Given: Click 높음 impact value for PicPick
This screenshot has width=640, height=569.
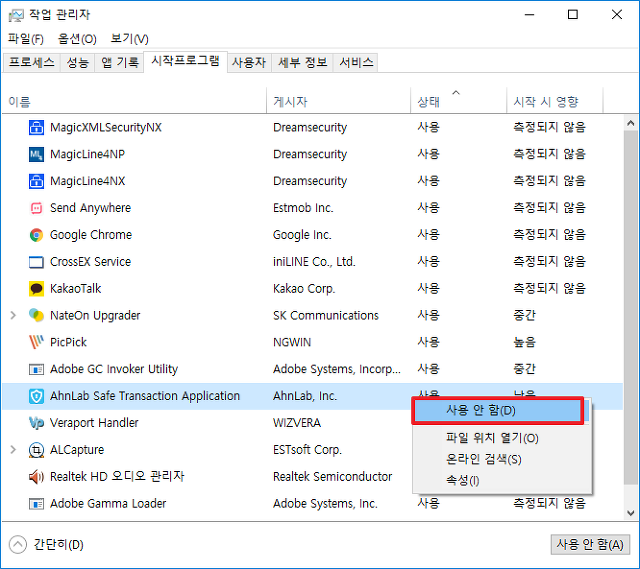Looking at the screenshot, I should (524, 342).
